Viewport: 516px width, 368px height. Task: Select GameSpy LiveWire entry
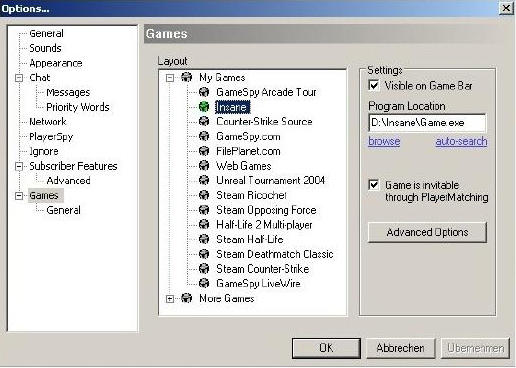point(258,283)
